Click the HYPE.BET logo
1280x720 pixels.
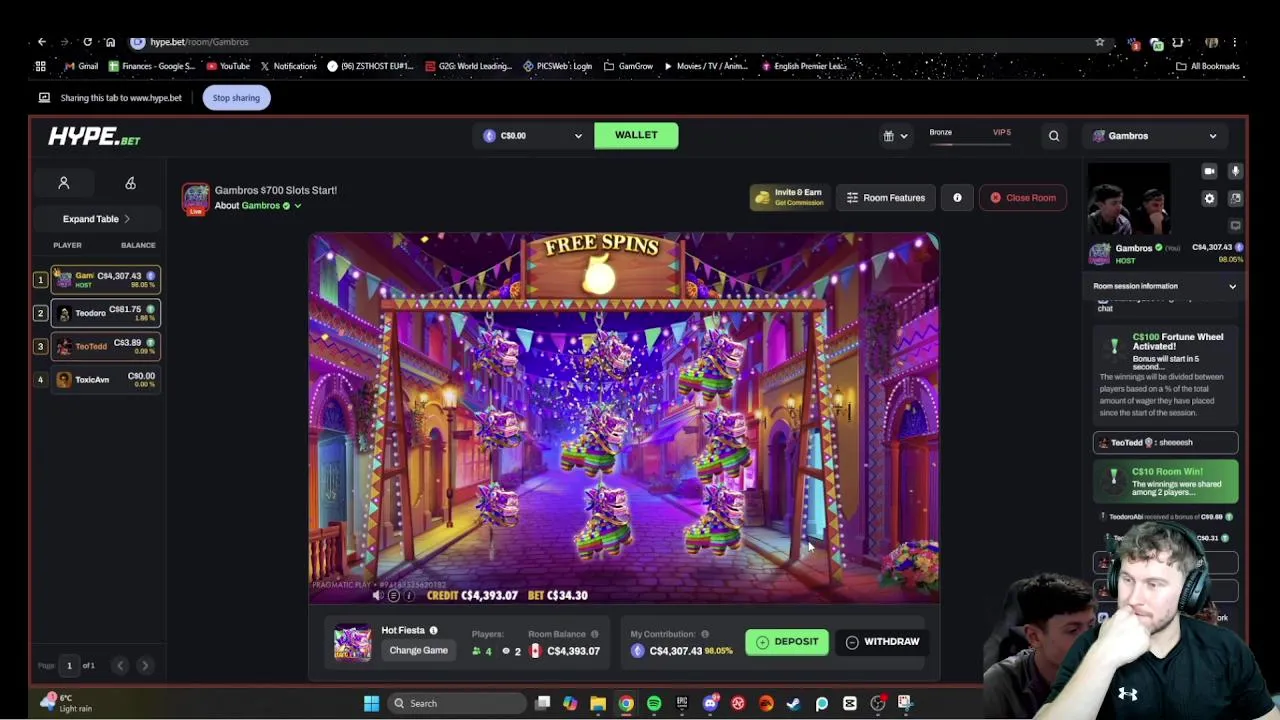tap(94, 137)
